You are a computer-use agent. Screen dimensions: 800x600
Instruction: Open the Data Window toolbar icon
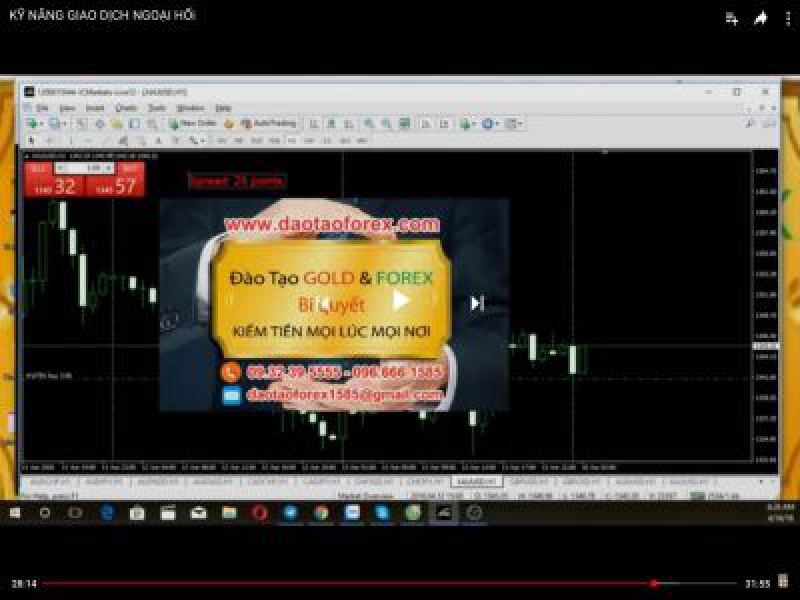pyautogui.click(x=99, y=123)
